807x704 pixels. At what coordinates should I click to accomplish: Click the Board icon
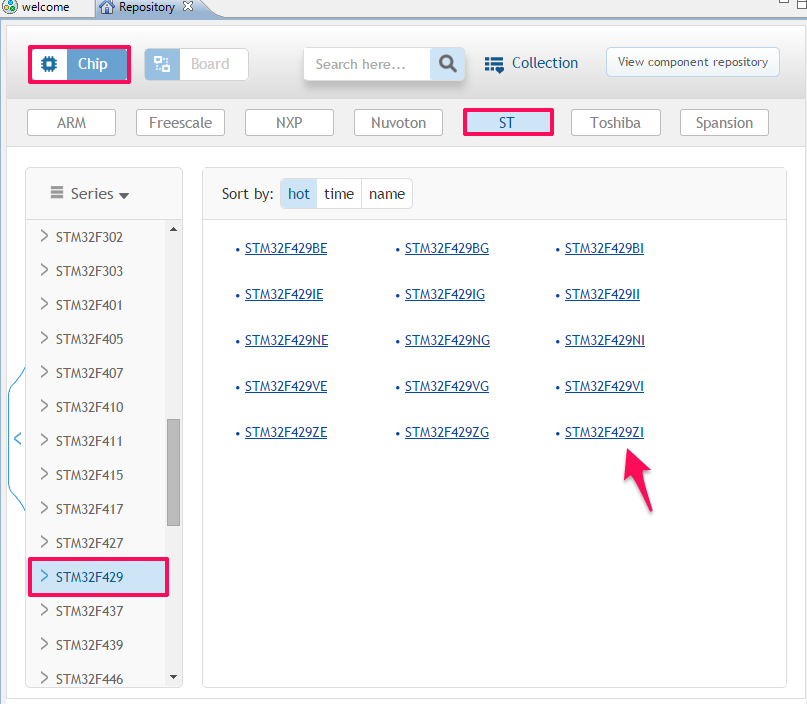(x=162, y=64)
